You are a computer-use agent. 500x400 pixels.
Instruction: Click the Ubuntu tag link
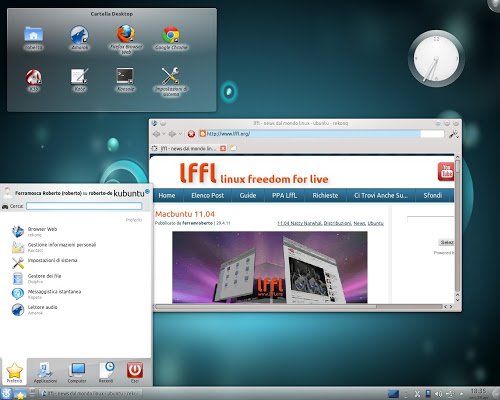tap(375, 223)
